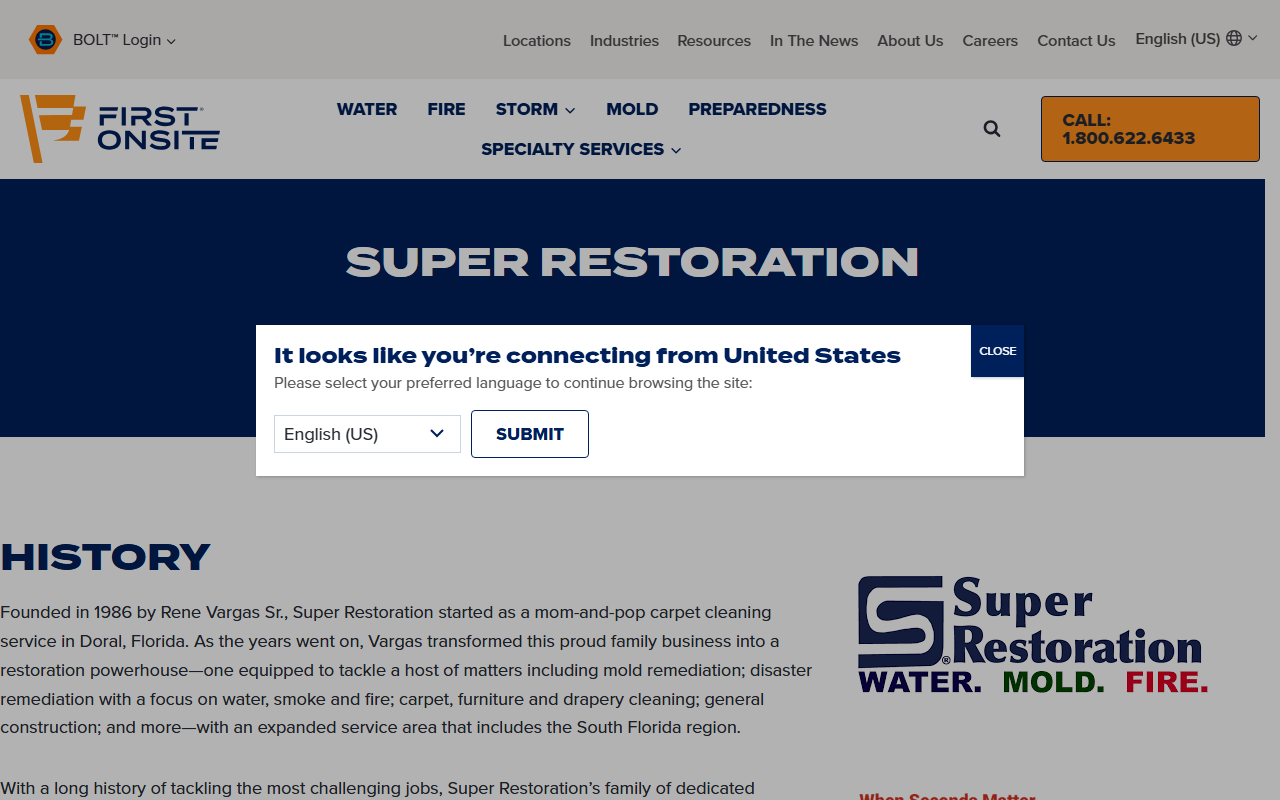Open the About Us link

click(x=910, y=40)
